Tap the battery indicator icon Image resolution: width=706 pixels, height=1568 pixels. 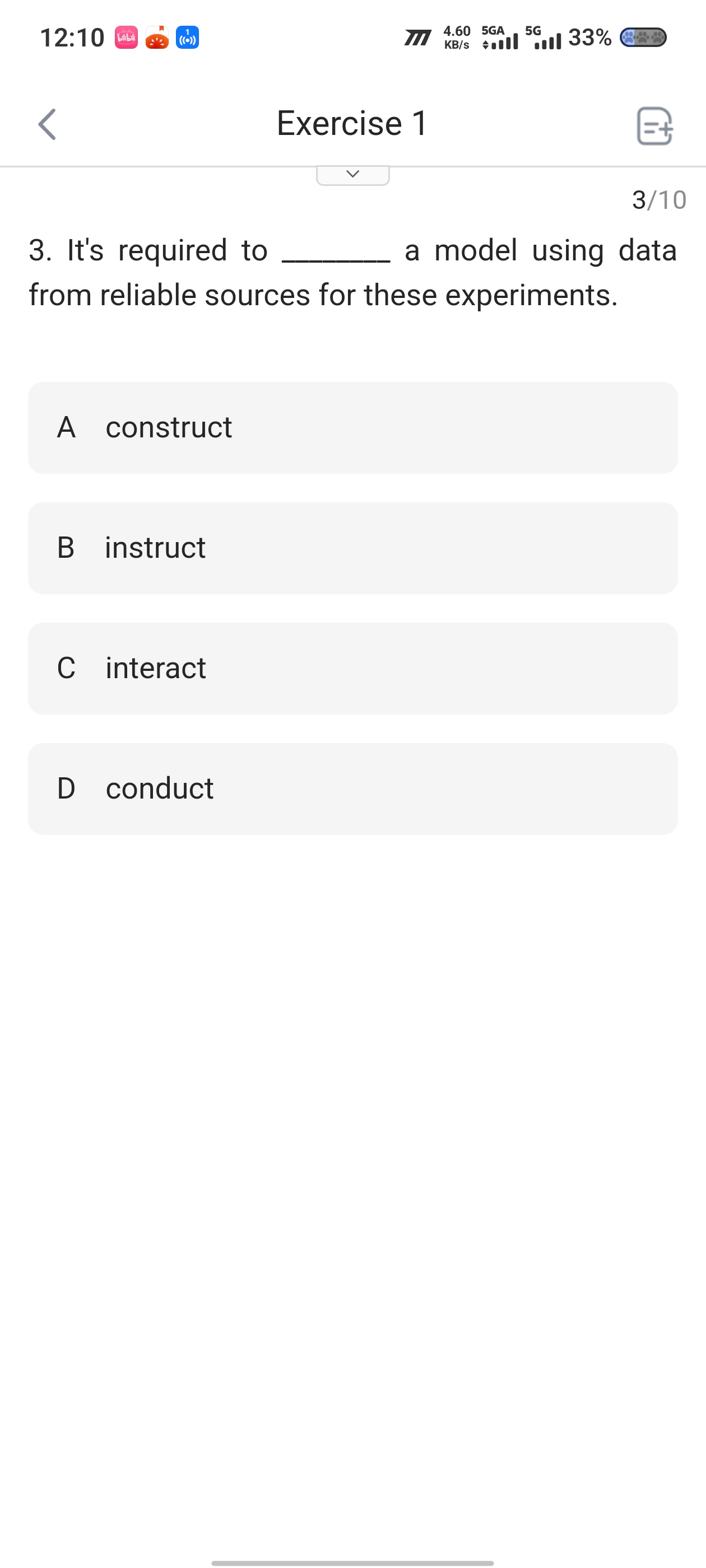click(643, 38)
